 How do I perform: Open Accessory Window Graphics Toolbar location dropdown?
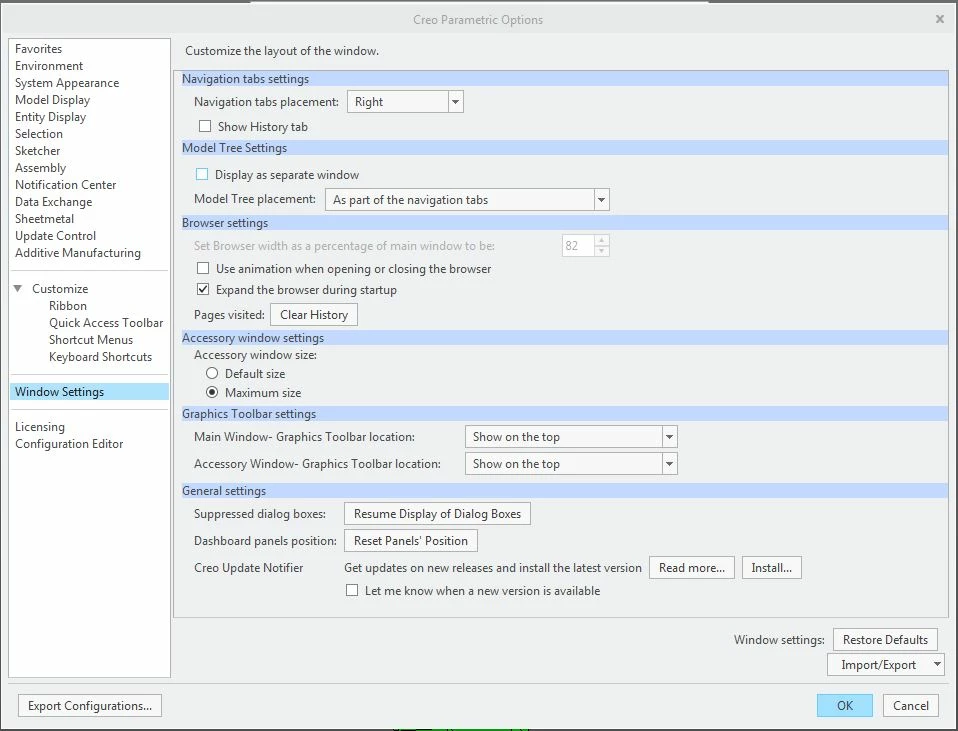click(670, 464)
